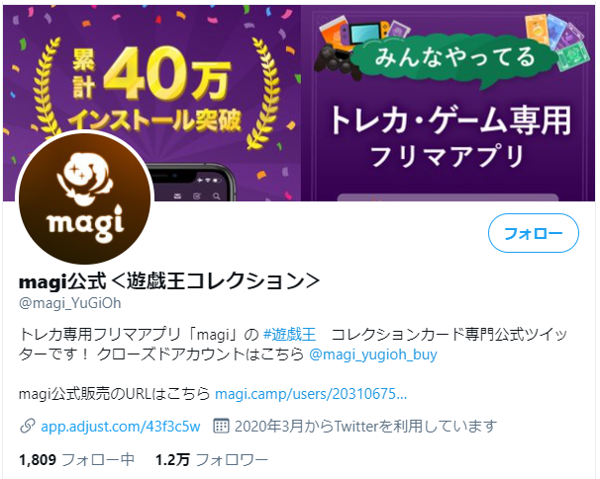Click the 2020年3月 Twitter join date text
Image resolution: width=600 pixels, height=479 pixels.
point(365,426)
